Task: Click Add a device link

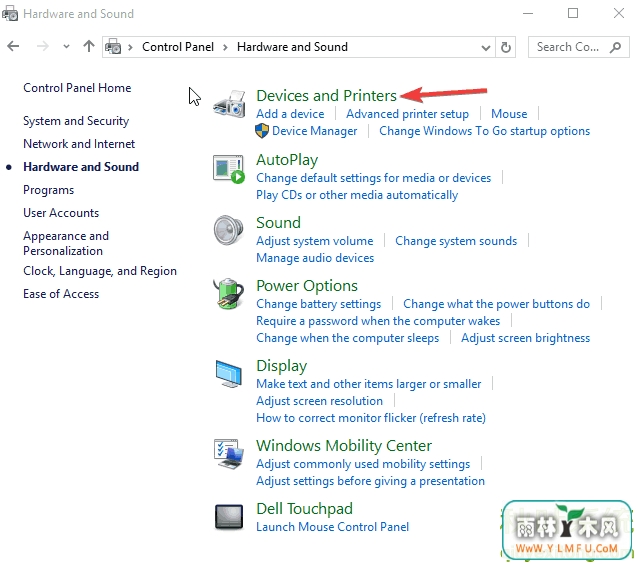Action: pos(290,114)
